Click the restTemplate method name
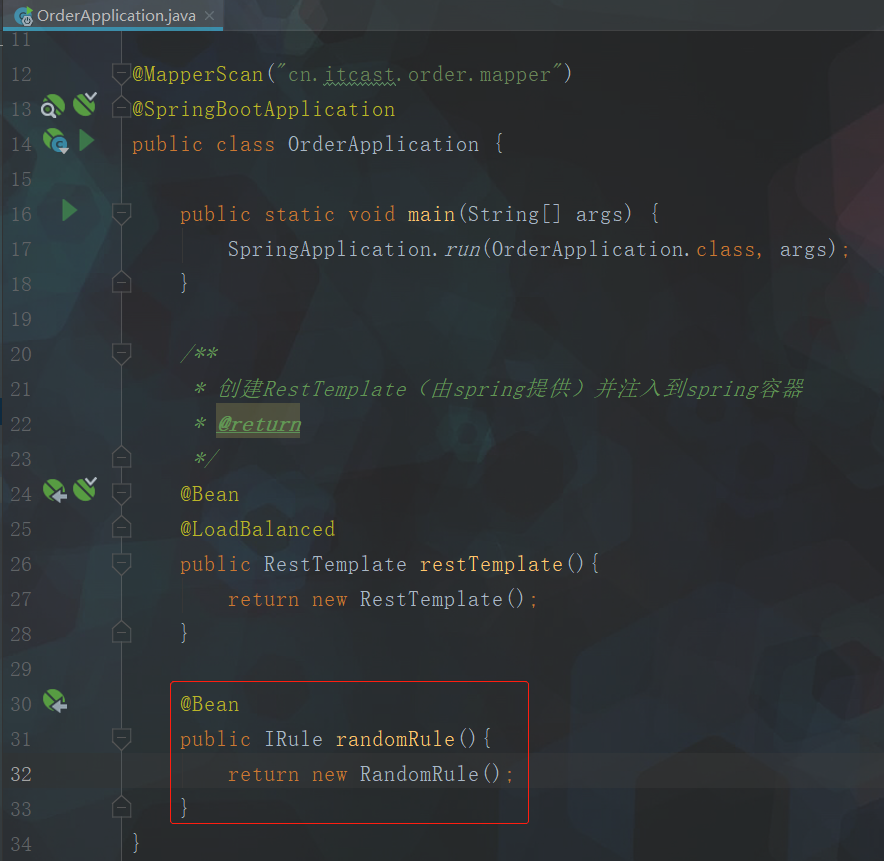This screenshot has width=884, height=861. 491,564
